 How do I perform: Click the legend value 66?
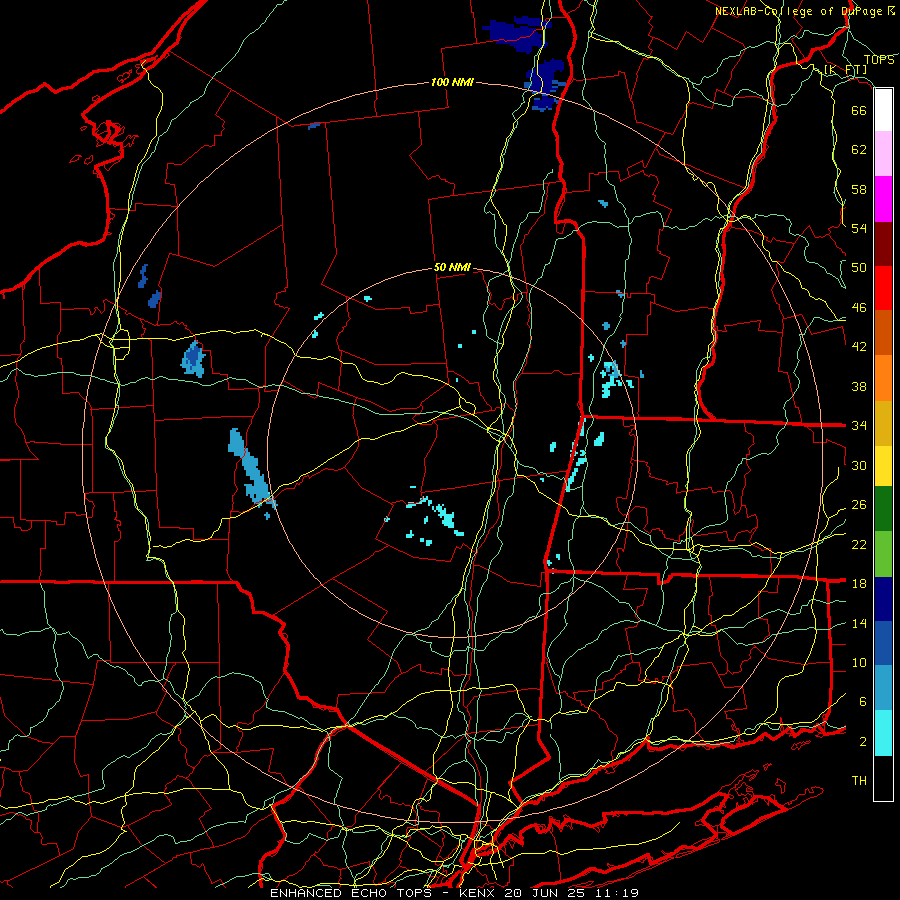point(859,110)
